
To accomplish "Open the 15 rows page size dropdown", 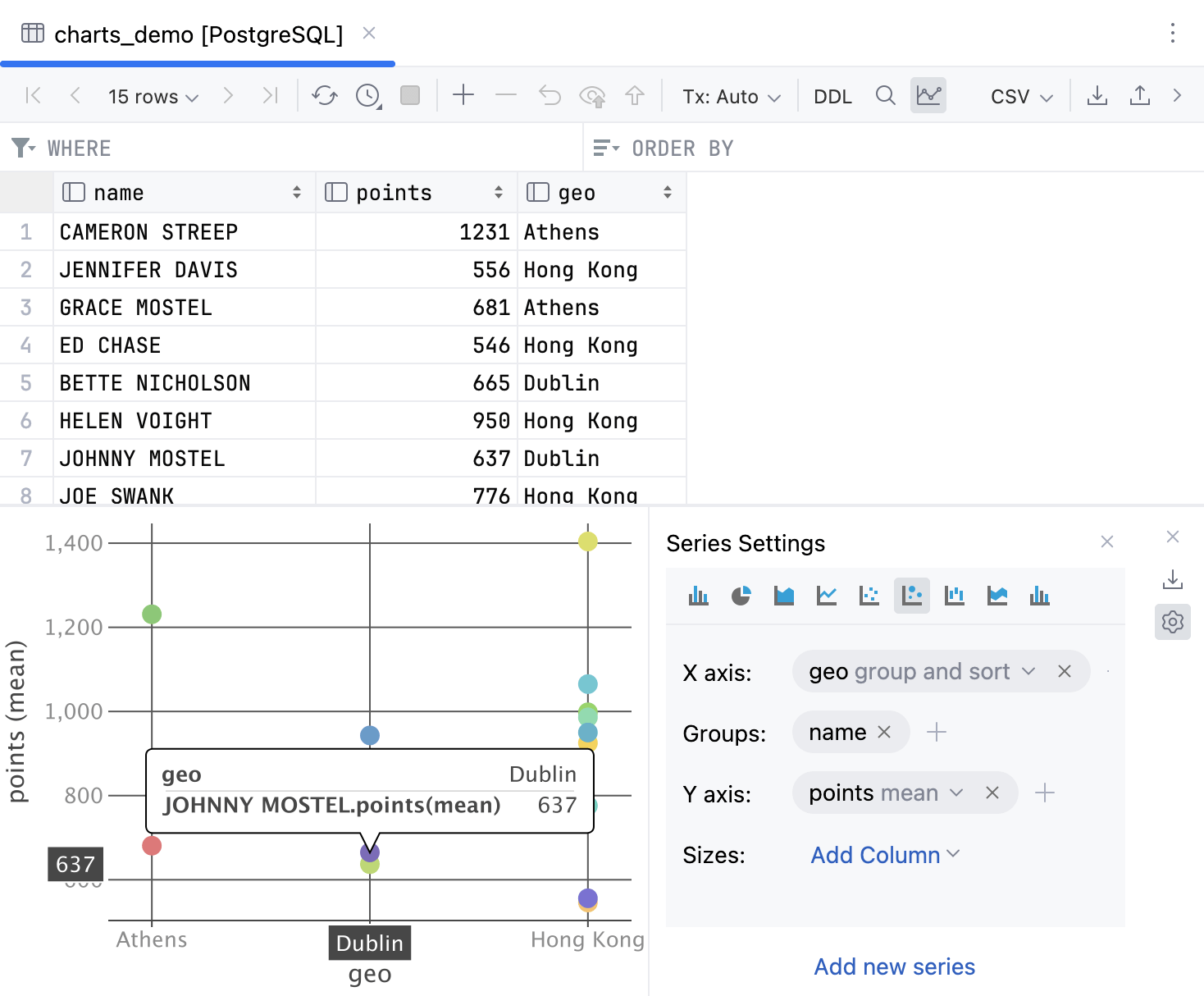I will 153,95.
